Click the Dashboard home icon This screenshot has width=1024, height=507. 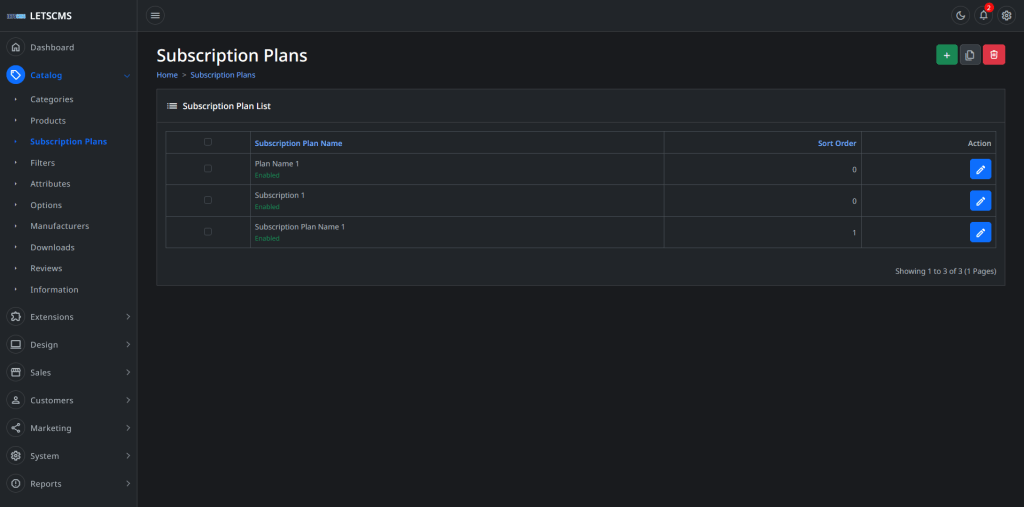point(16,47)
